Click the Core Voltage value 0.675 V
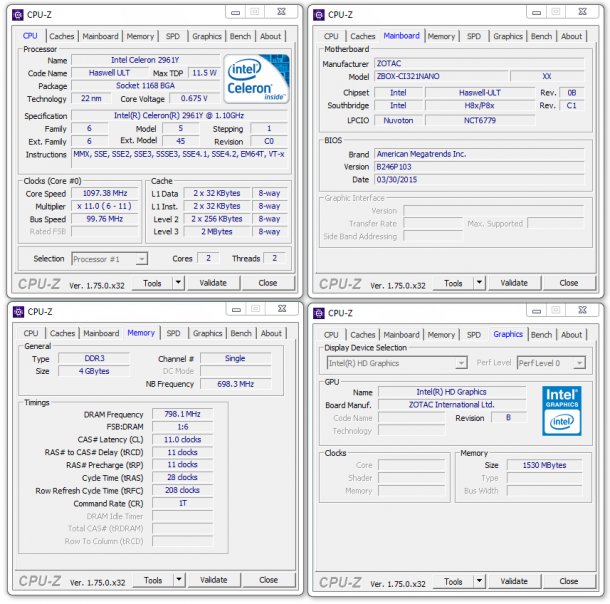Image resolution: width=610 pixels, height=604 pixels. 194,98
